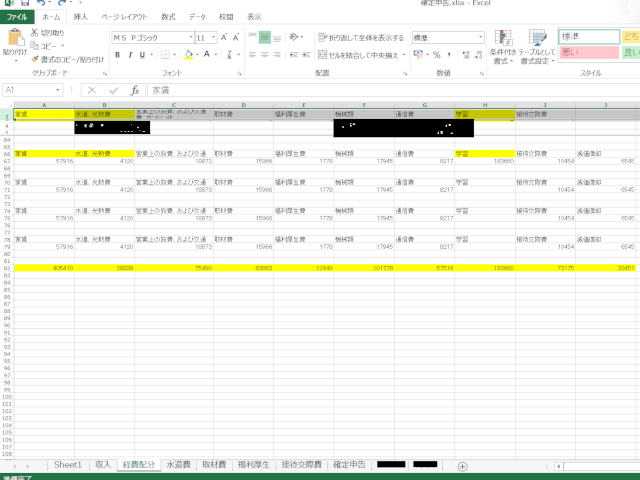Viewport: 640px width, 480px height.
Task: Click the Cut (切り取り) scissors icon
Action: [x=35, y=33]
